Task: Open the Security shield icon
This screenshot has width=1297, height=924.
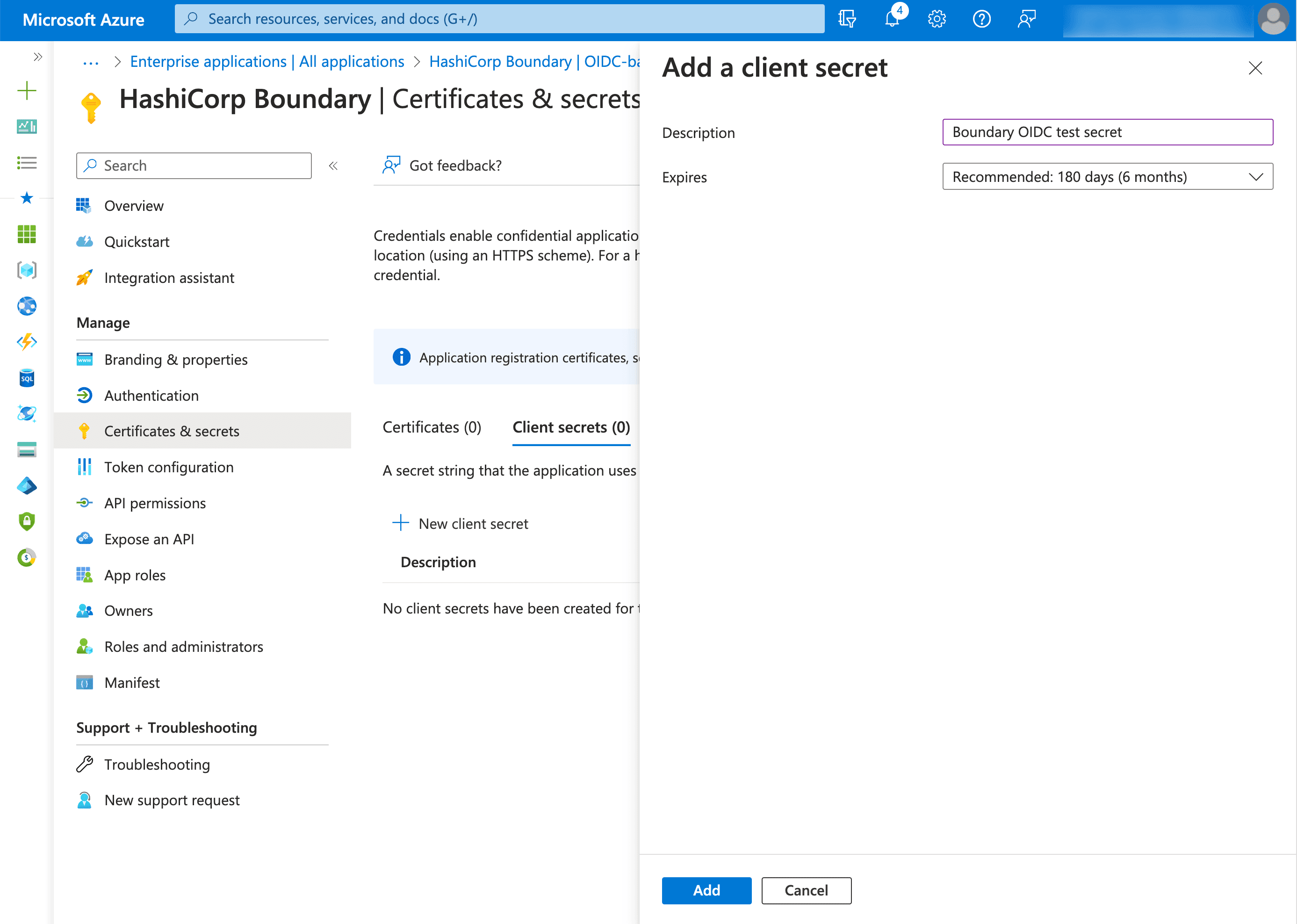Action: pyautogui.click(x=27, y=521)
